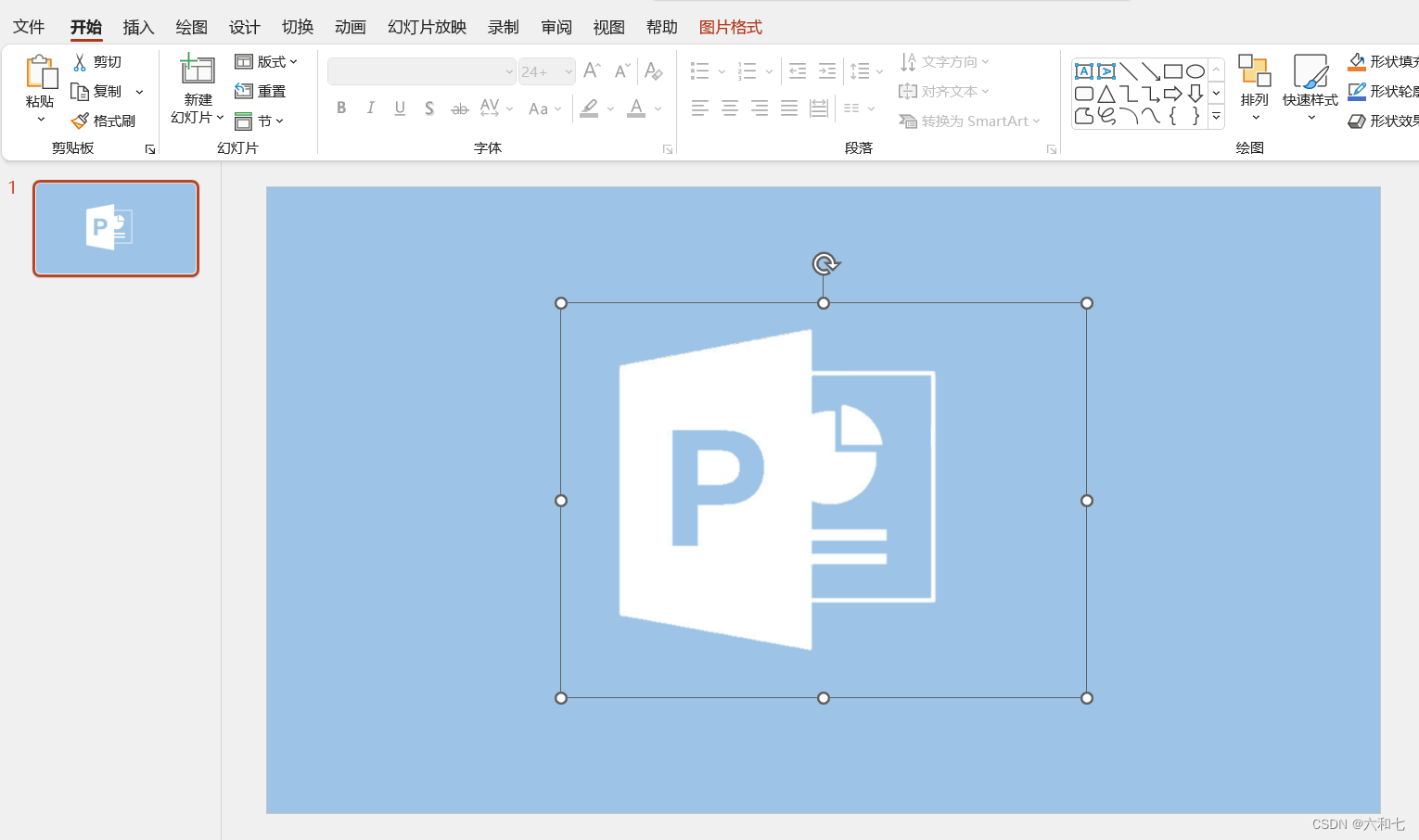This screenshot has width=1419, height=840.
Task: Click Shape Outline (形状轮廓) pen icon
Action: coord(1357,91)
